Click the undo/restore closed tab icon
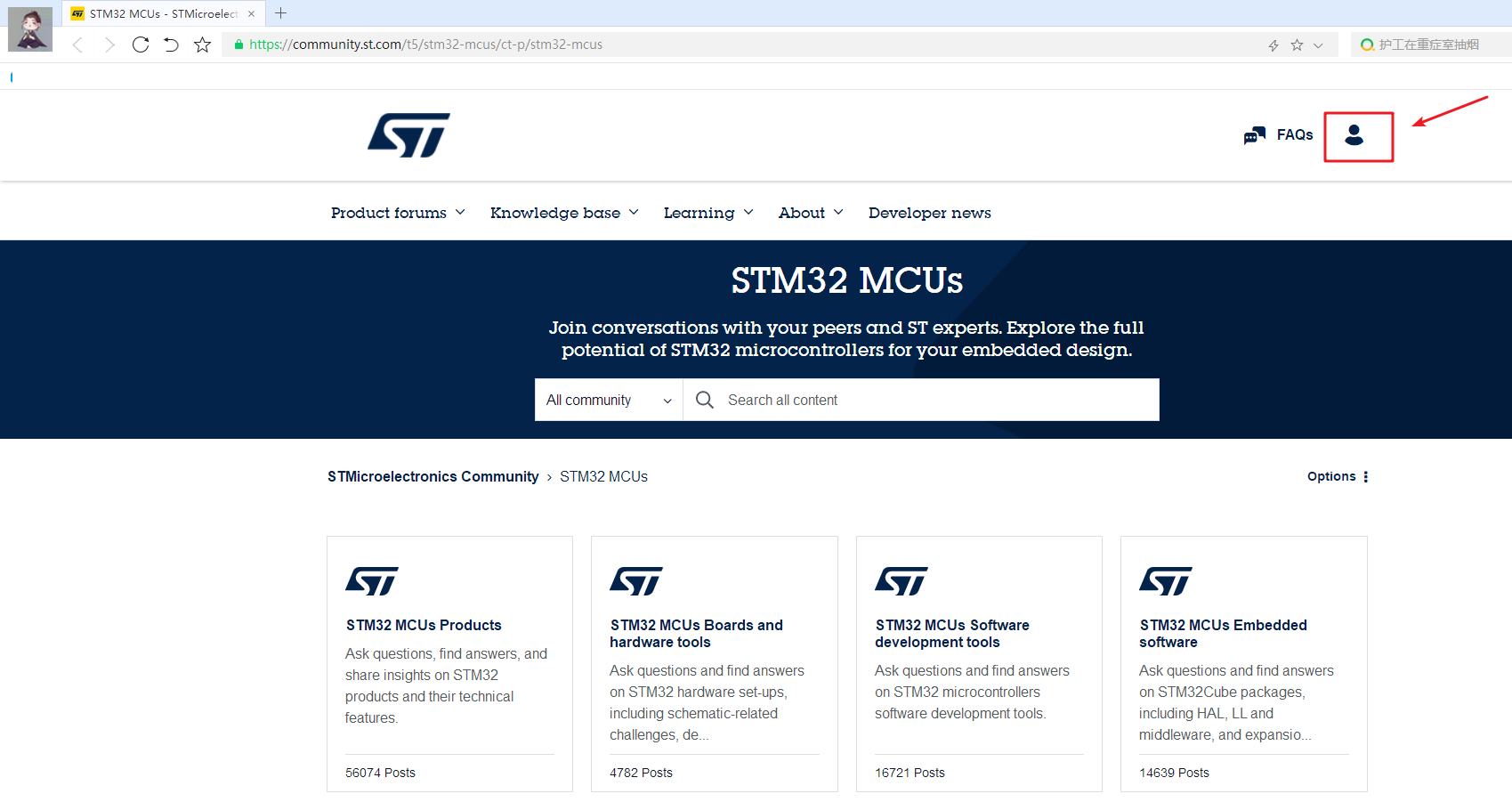Screen dimensions: 1512x802 [172, 45]
